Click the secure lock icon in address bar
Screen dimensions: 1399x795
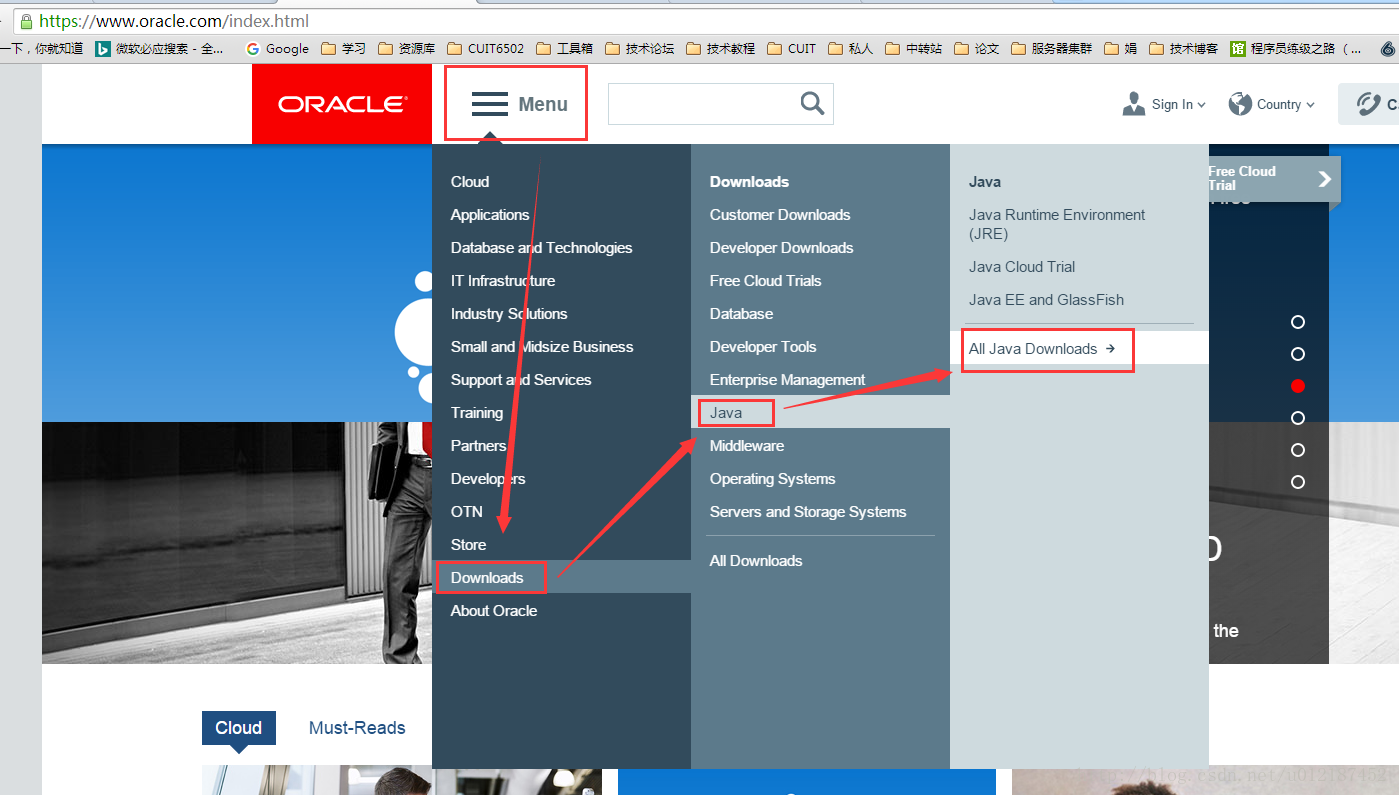25,21
